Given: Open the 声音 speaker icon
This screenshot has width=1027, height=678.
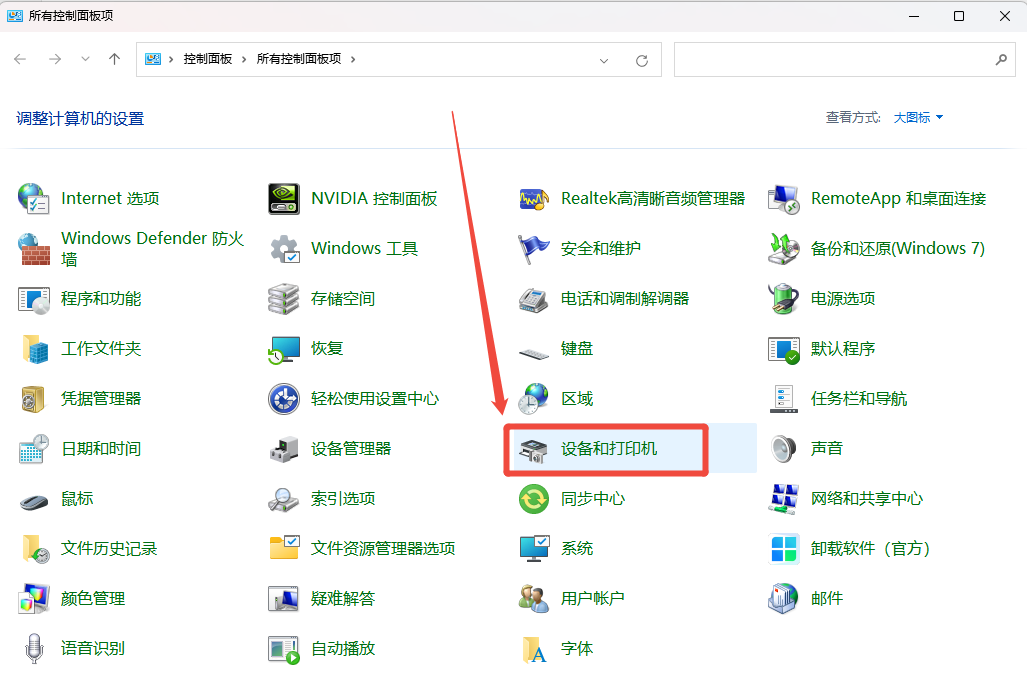Looking at the screenshot, I should [x=783, y=449].
